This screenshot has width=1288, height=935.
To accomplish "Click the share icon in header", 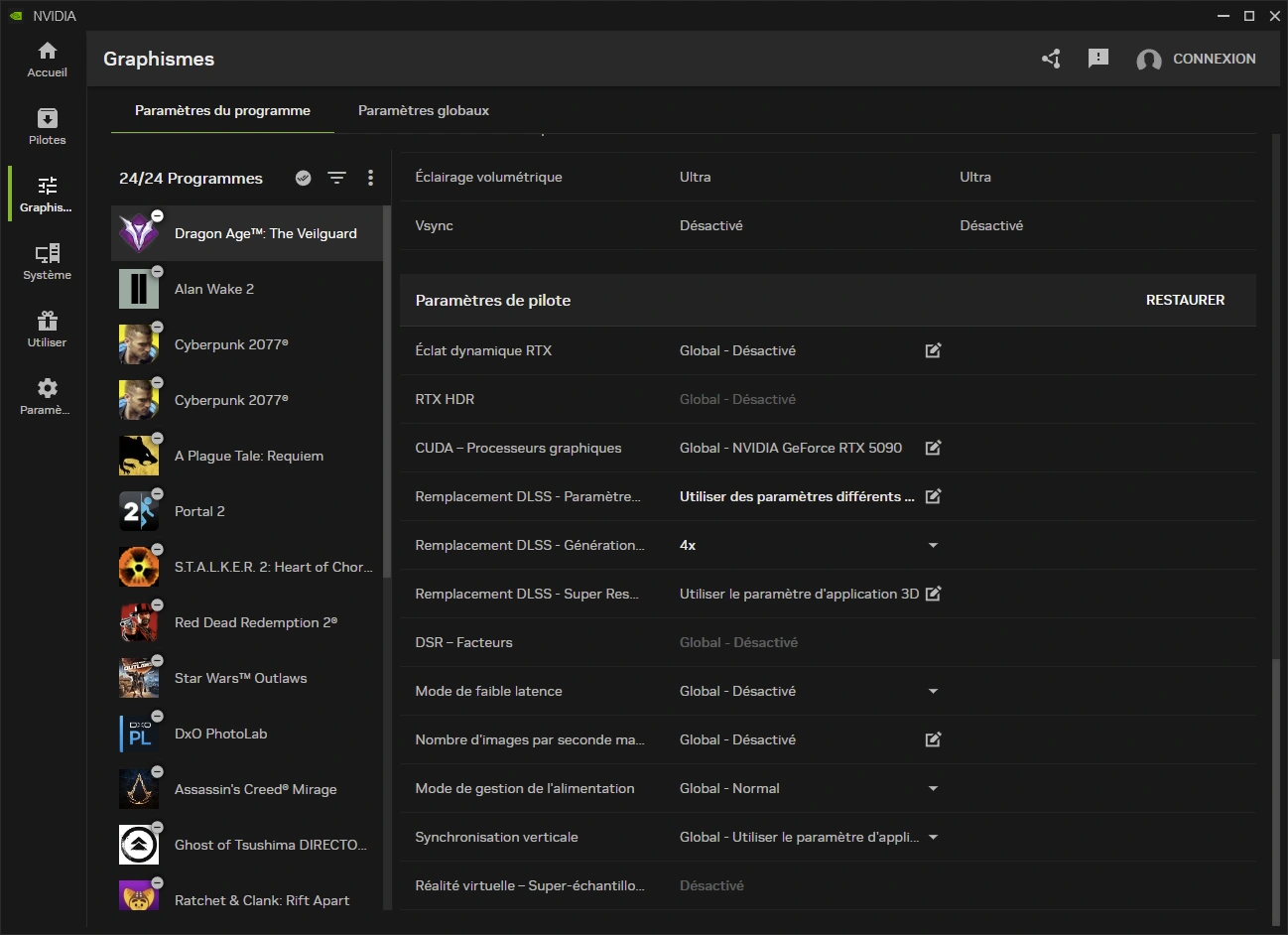I will pos(1051,59).
